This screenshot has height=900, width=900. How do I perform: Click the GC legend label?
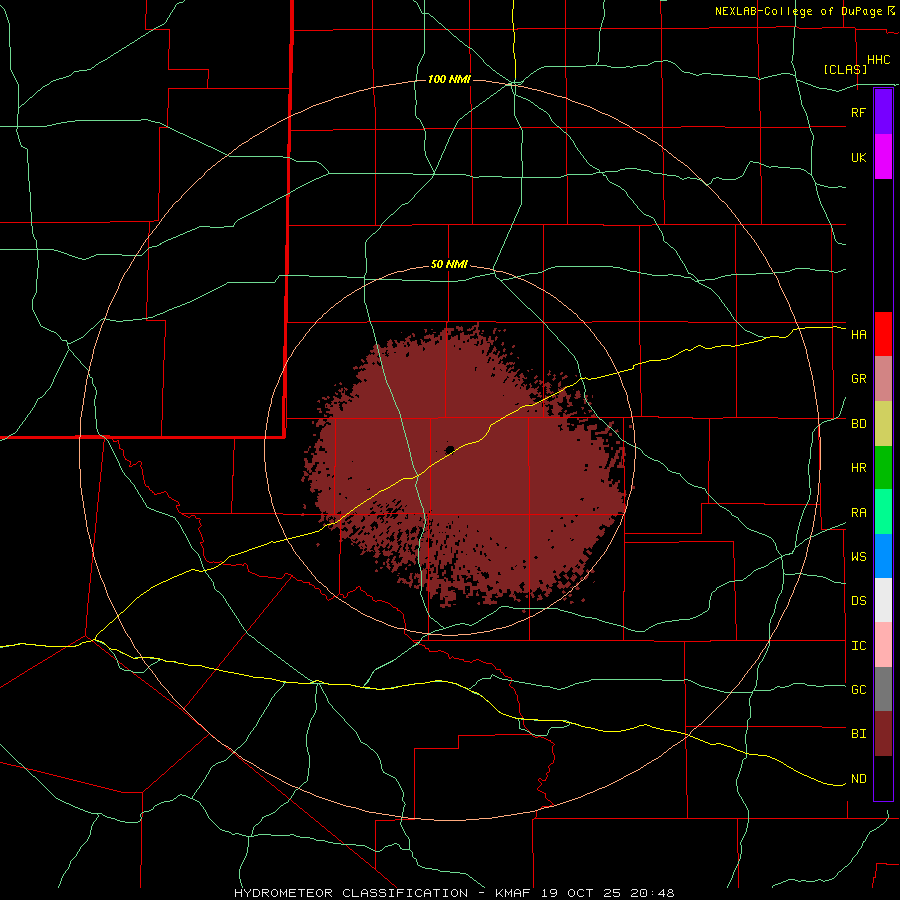[859, 689]
